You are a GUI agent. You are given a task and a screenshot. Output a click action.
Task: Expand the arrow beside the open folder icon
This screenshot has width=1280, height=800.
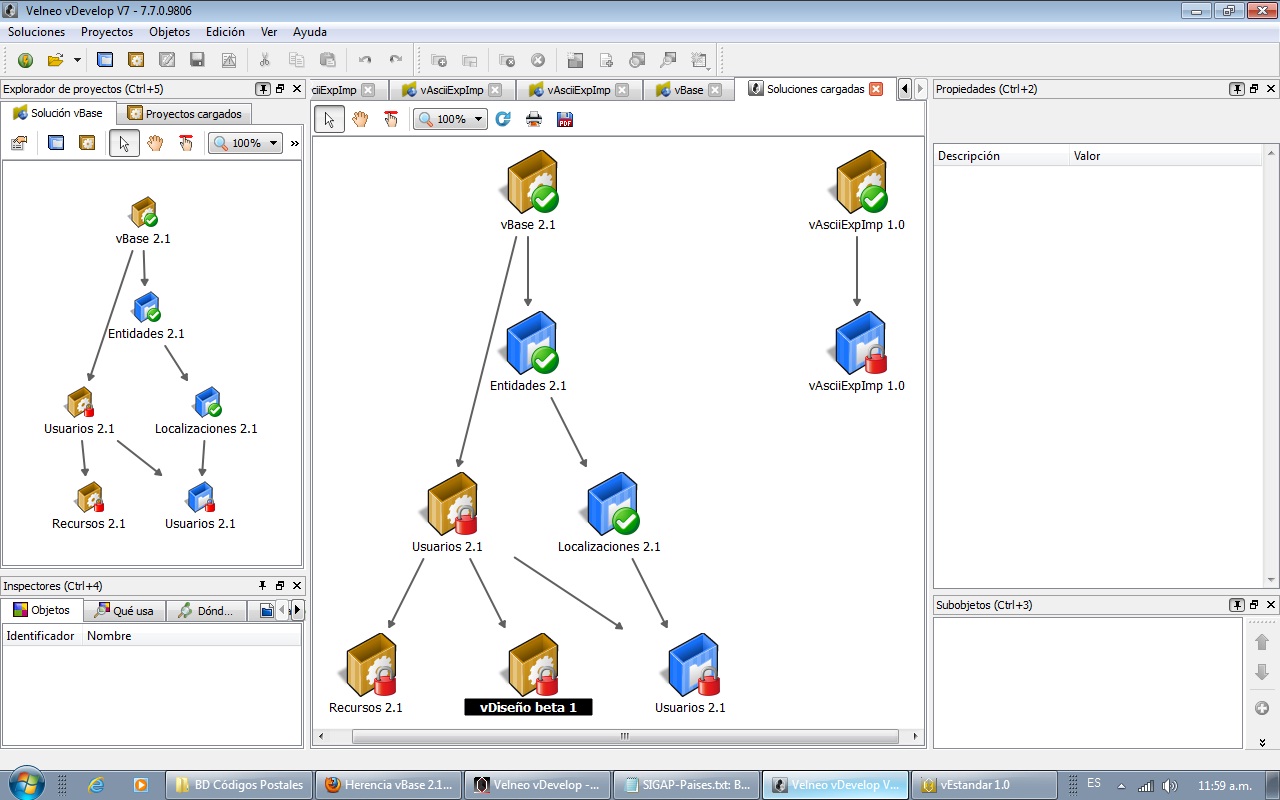pyautogui.click(x=77, y=60)
